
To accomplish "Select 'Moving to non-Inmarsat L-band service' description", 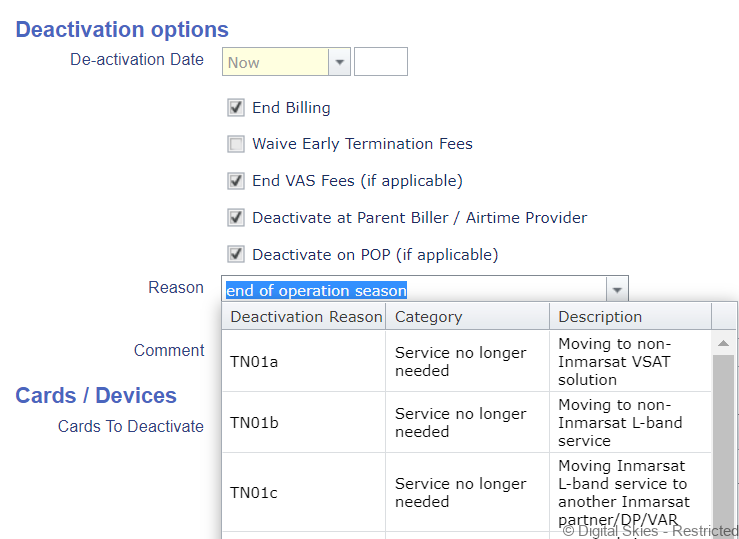I will click(x=629, y=422).
